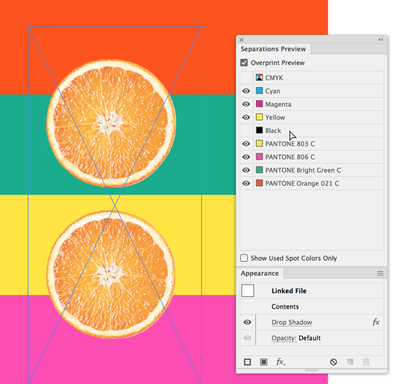
Task: Hide the Cyan separation eye icon
Action: 246,91
